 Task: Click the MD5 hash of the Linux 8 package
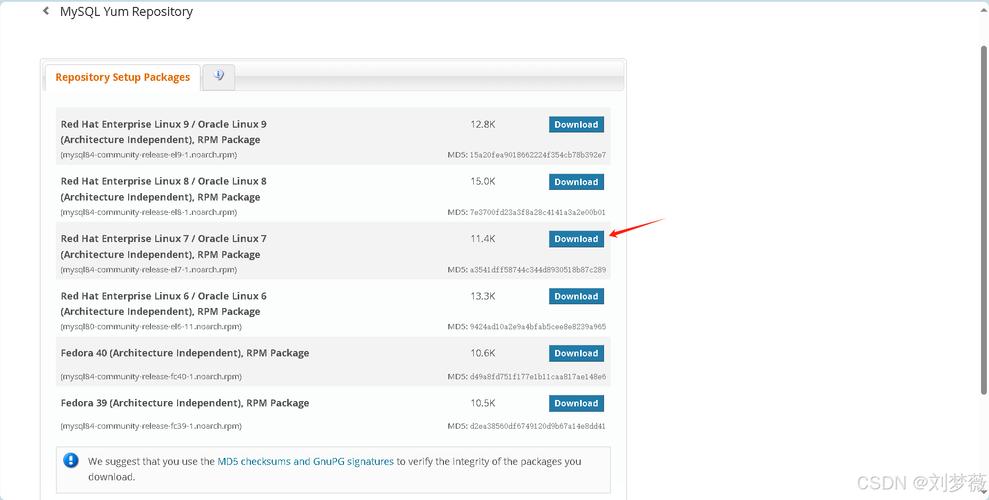(x=537, y=212)
